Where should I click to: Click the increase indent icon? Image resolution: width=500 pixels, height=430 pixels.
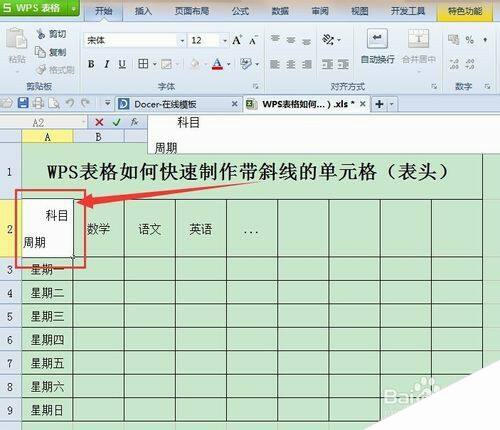tap(343, 64)
